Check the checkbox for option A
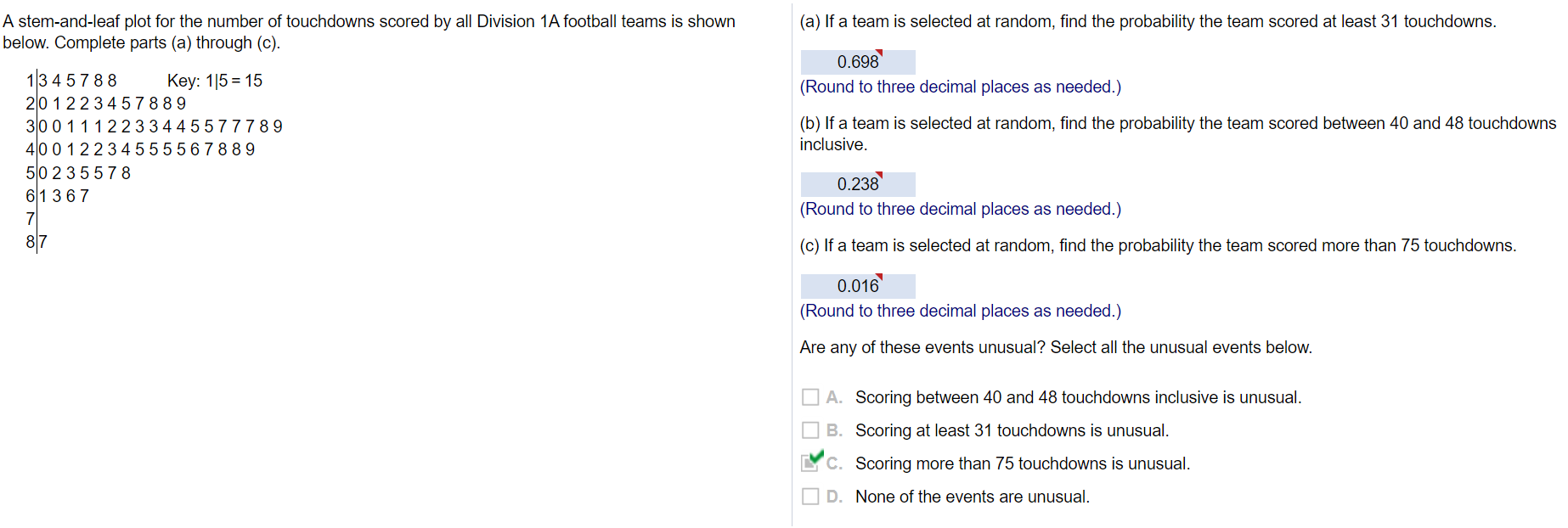 (x=810, y=396)
